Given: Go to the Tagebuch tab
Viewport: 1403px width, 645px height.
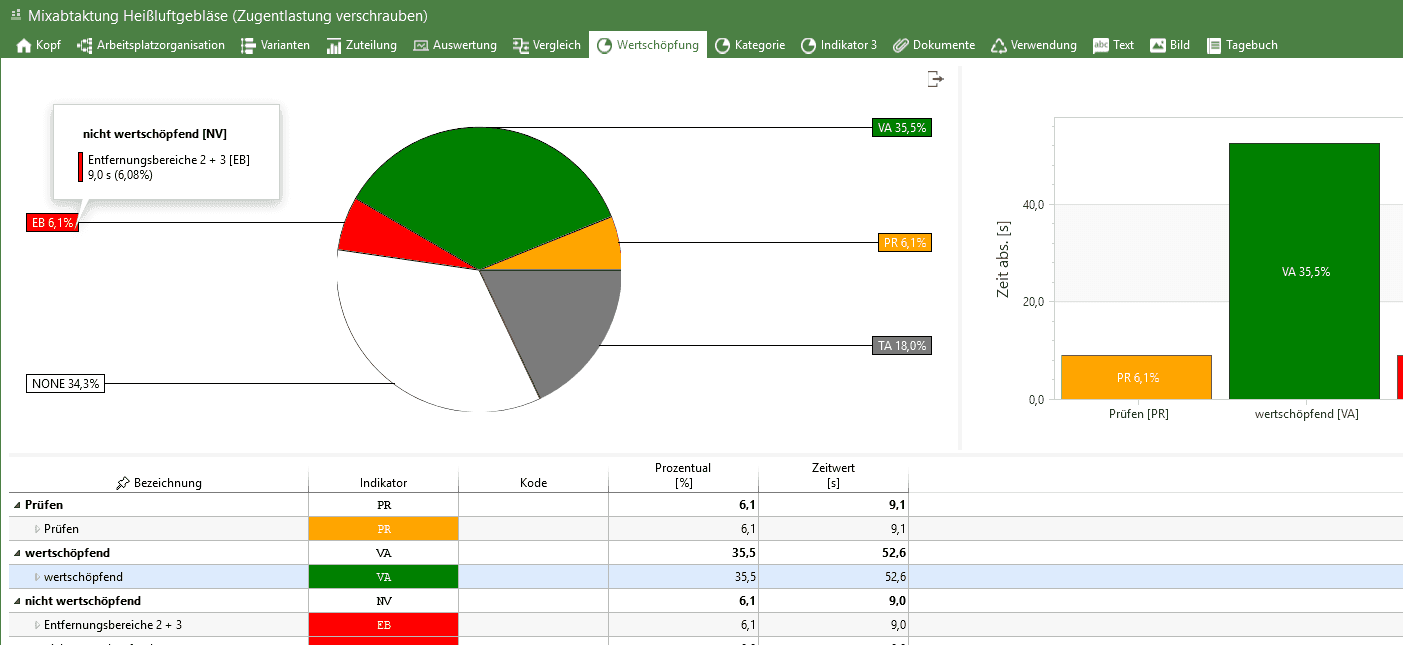Looking at the screenshot, I should click(x=1242, y=45).
